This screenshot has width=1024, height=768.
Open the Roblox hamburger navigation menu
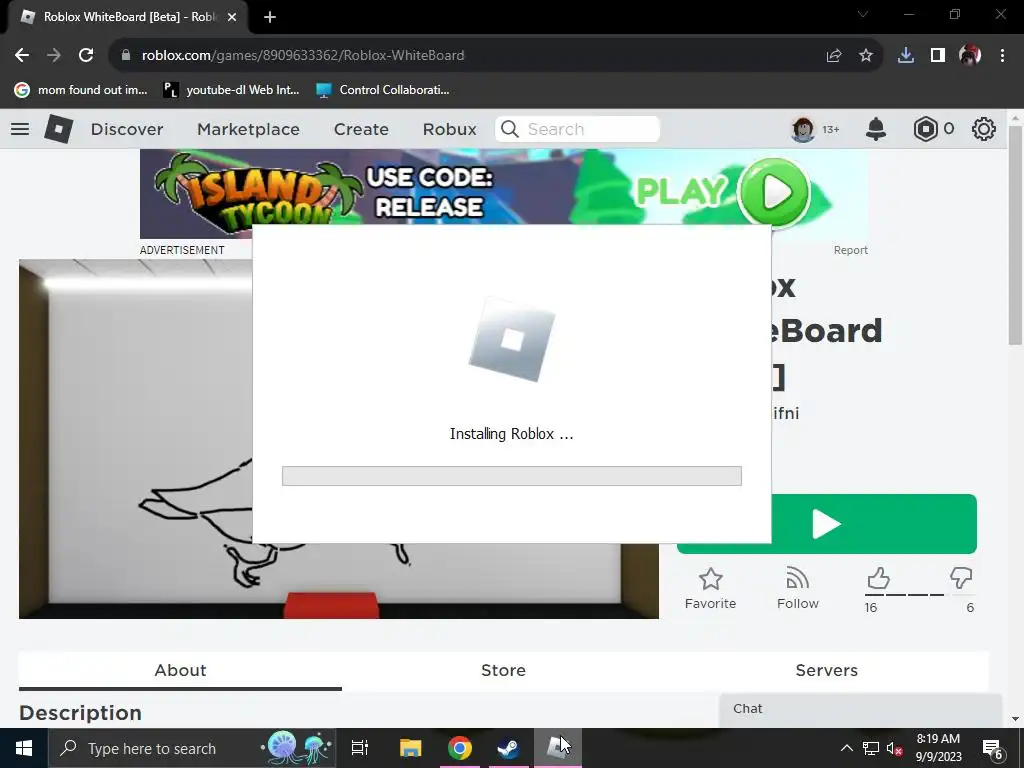(20, 129)
